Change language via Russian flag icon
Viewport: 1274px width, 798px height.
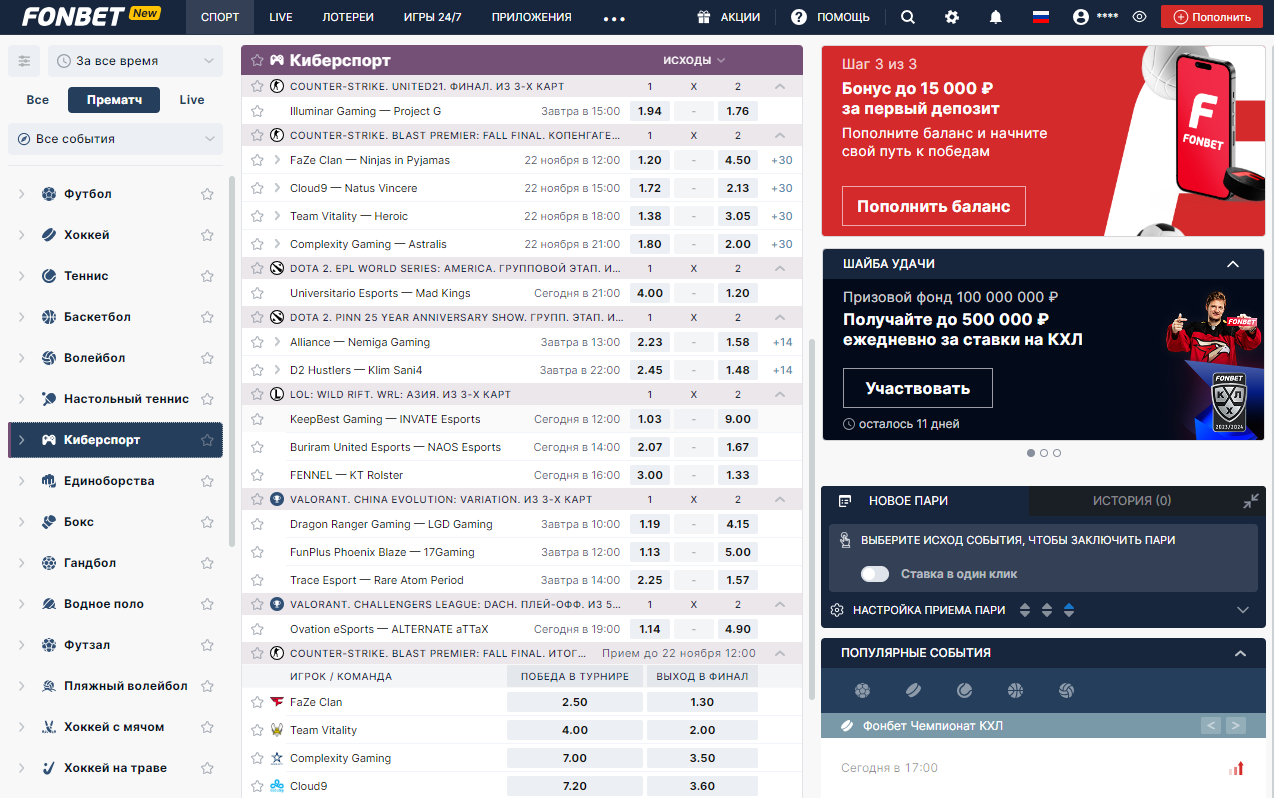click(x=1041, y=17)
